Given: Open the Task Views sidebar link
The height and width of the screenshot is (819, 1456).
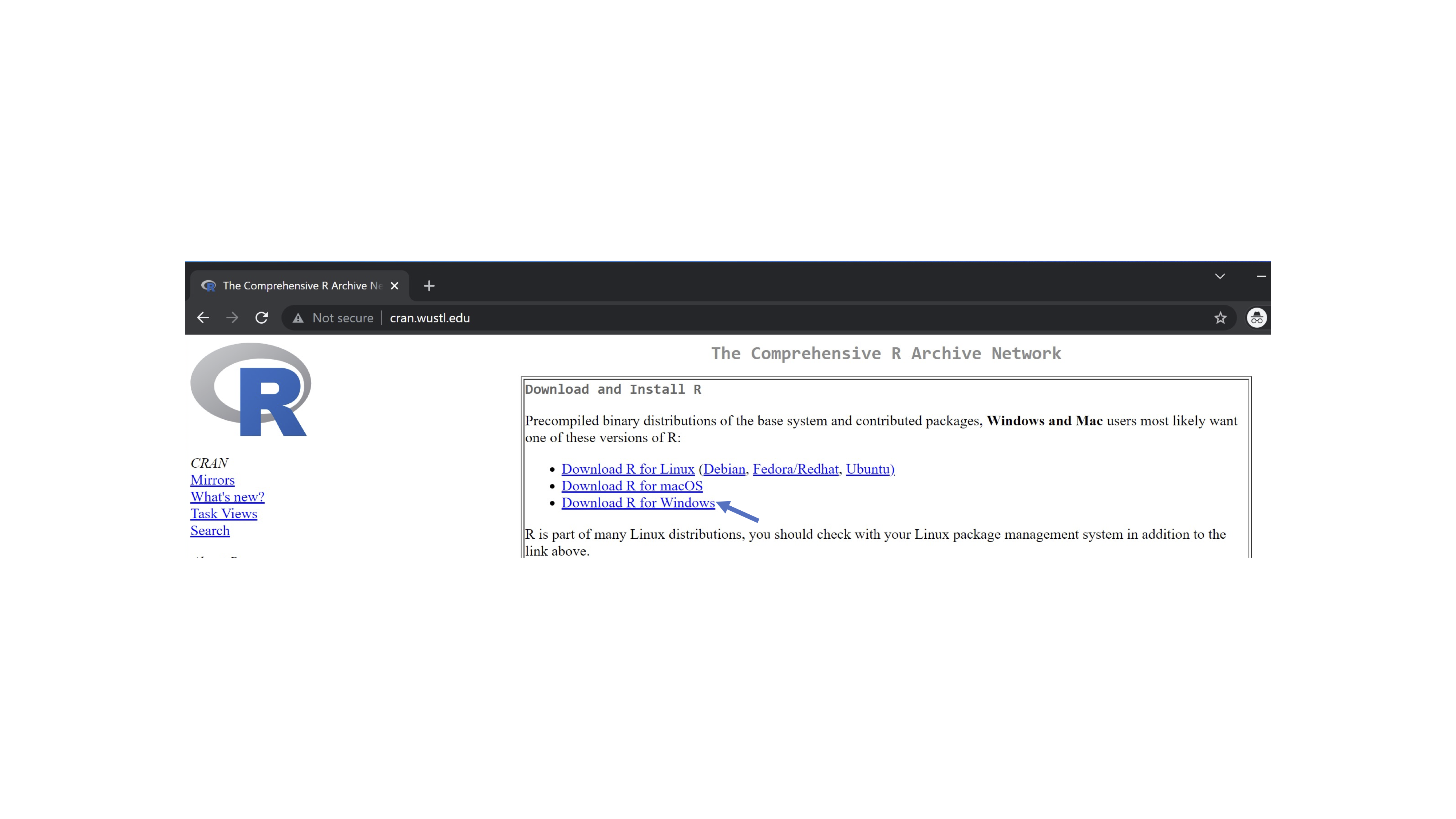Looking at the screenshot, I should click(x=223, y=514).
